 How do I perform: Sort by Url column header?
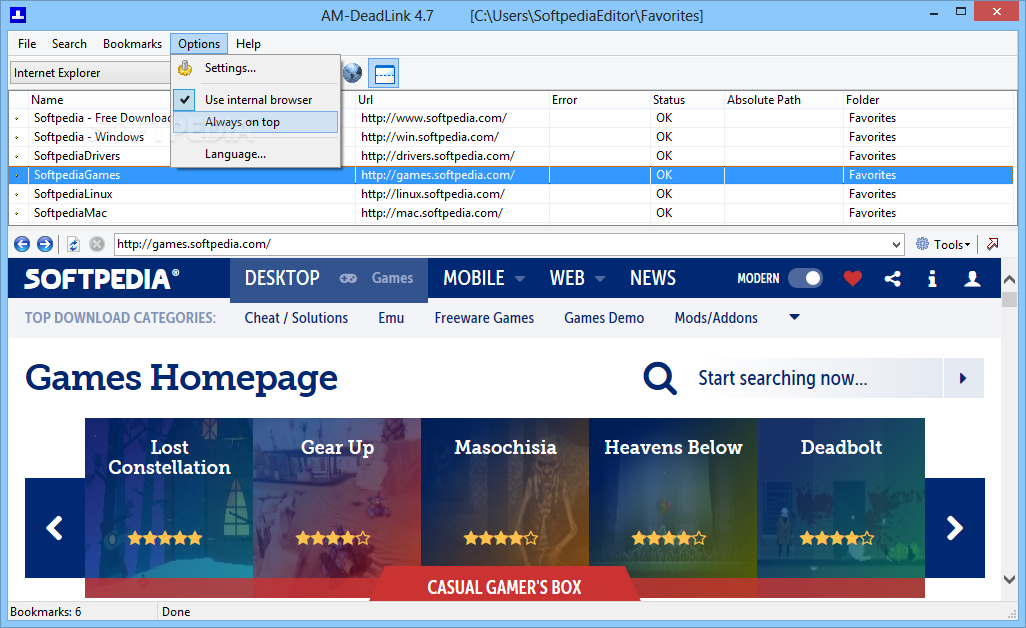click(x=451, y=100)
